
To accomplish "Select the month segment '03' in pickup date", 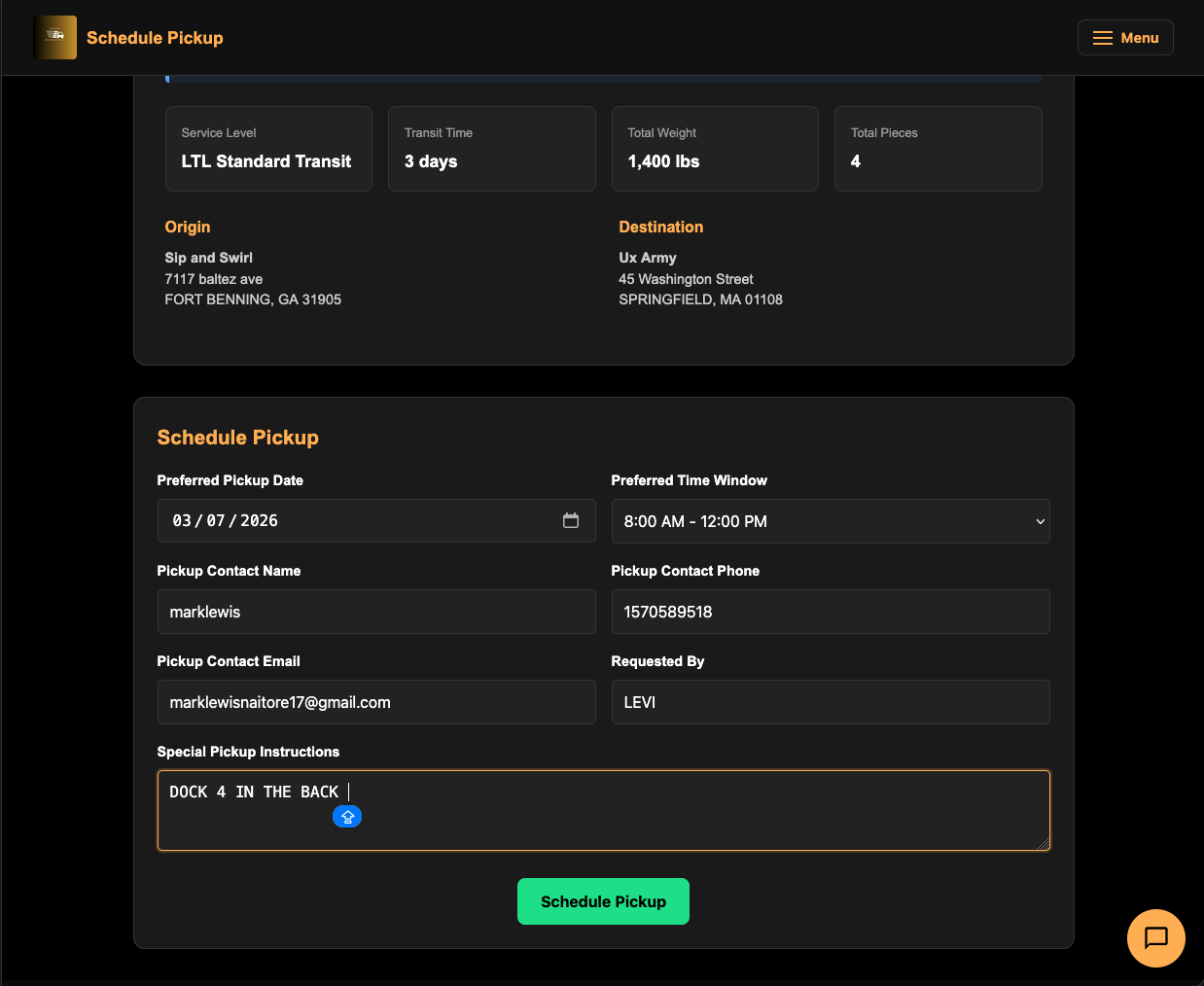I will click(182, 521).
